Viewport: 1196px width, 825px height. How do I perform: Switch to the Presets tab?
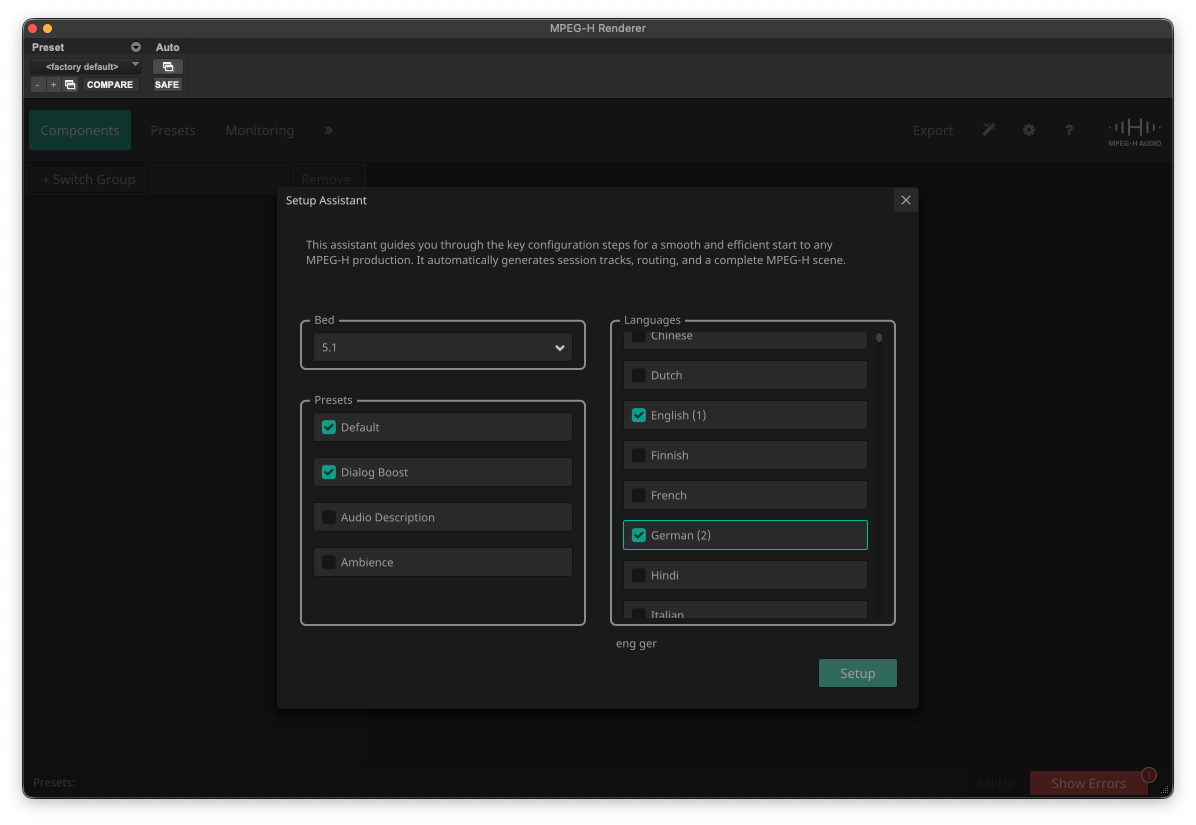pyautogui.click(x=173, y=130)
